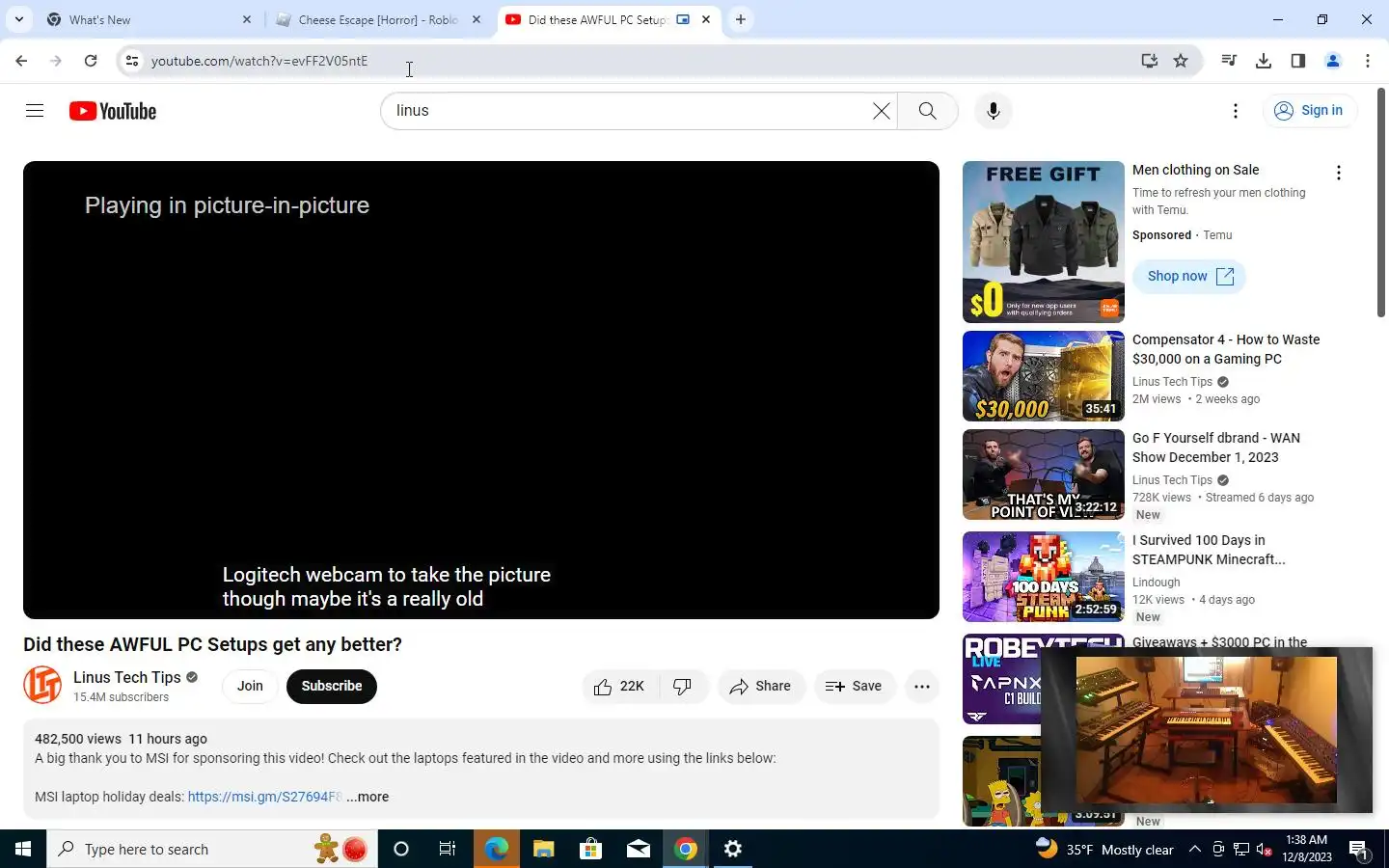Screen dimensions: 1389x868
Task: Click the picture-in-picture floating video window
Action: coord(1207,730)
